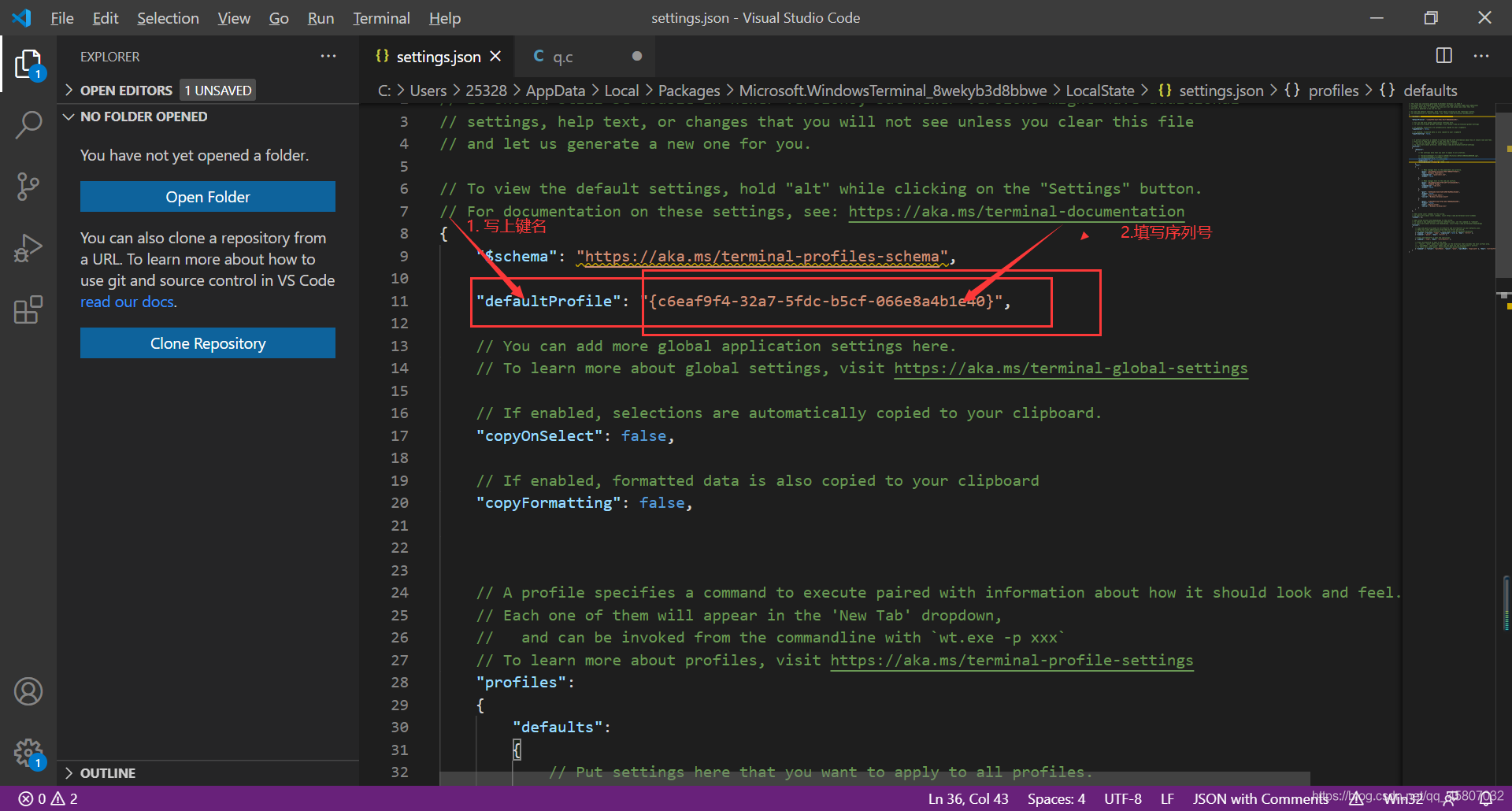Open the Source Control view icon

click(x=28, y=187)
